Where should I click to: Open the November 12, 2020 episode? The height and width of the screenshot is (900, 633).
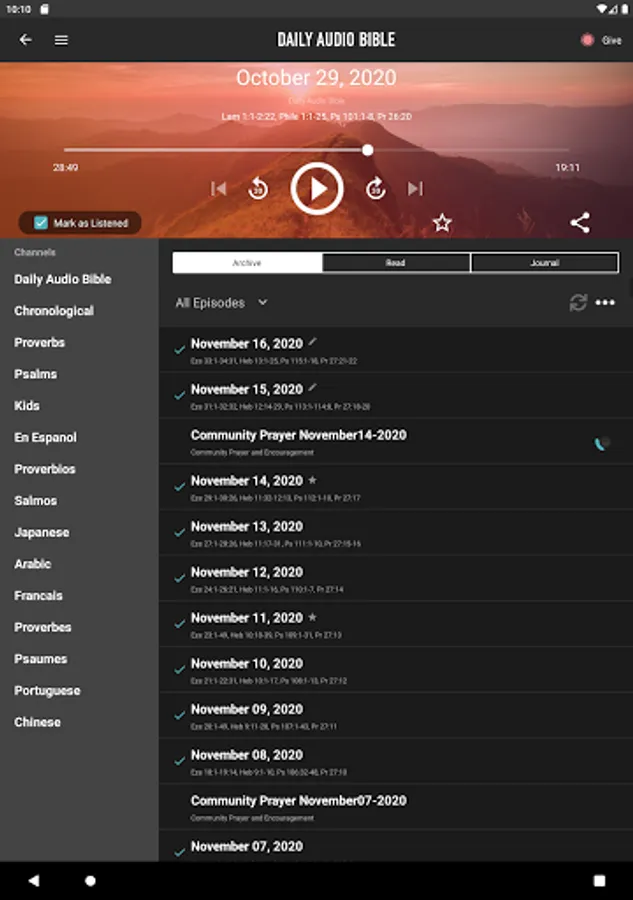tap(396, 579)
